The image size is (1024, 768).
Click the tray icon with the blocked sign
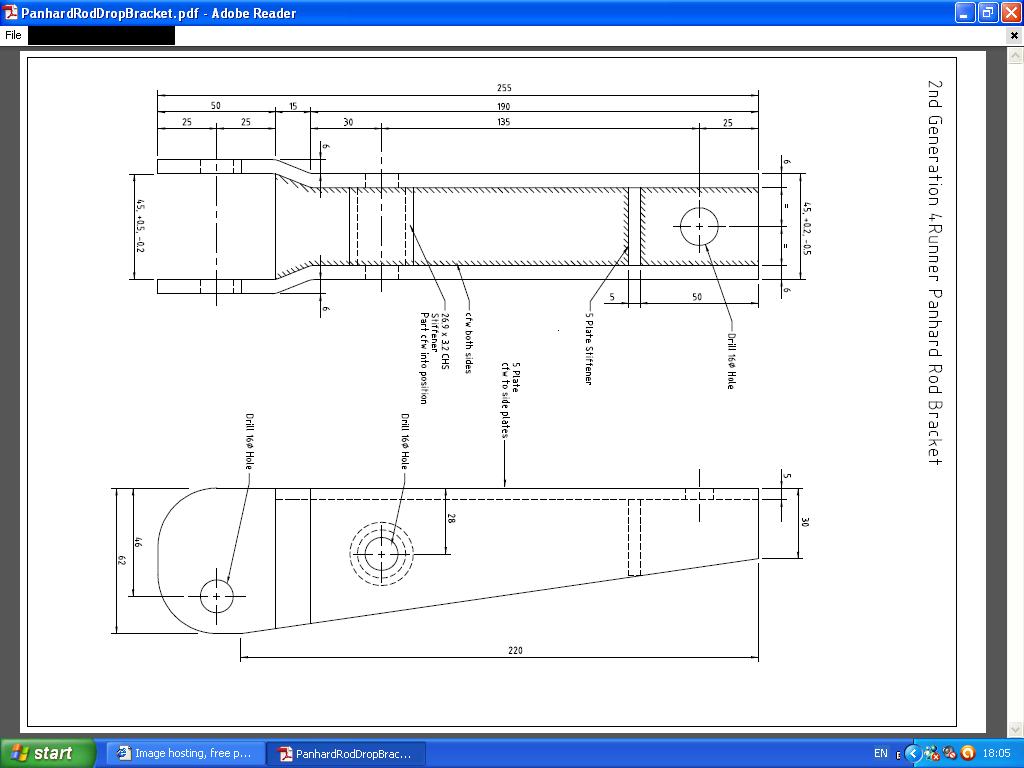950,753
